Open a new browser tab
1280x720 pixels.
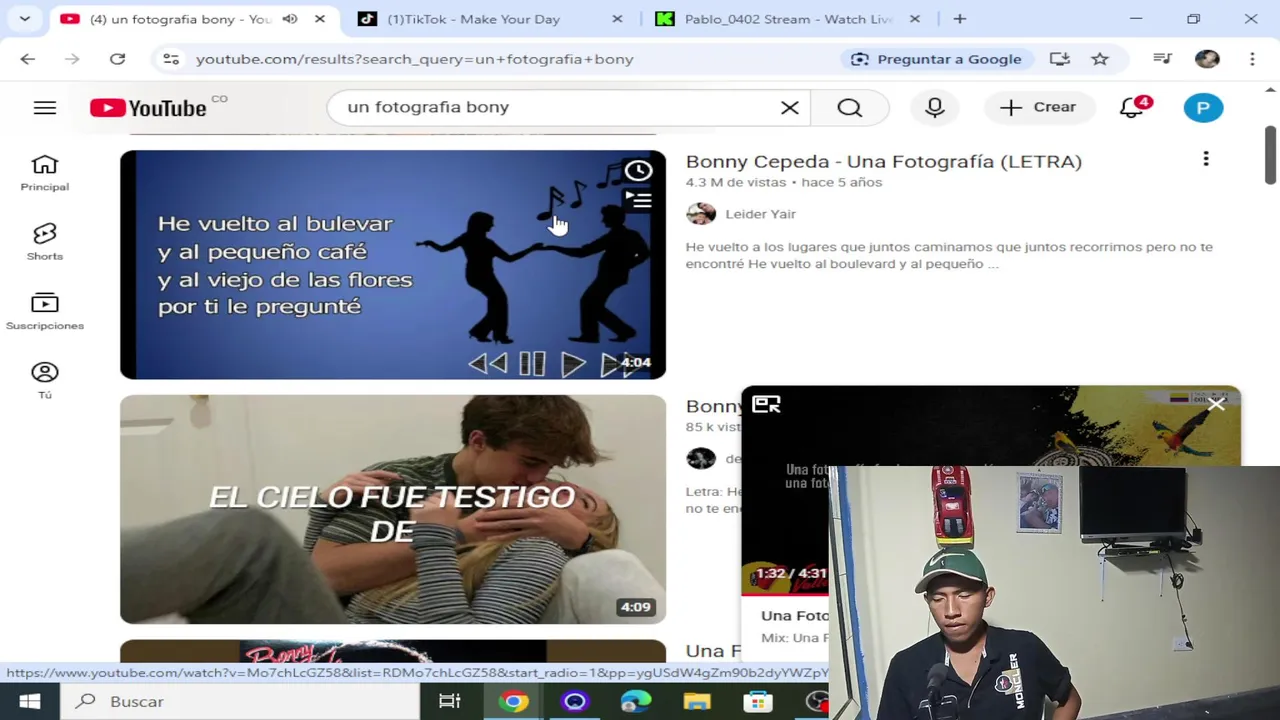click(x=960, y=19)
